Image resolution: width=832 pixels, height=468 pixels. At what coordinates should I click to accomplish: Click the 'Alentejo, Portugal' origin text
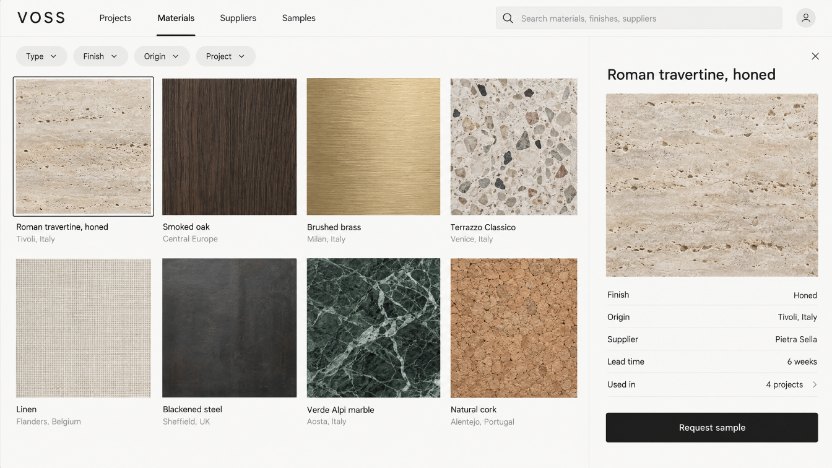(x=482, y=422)
